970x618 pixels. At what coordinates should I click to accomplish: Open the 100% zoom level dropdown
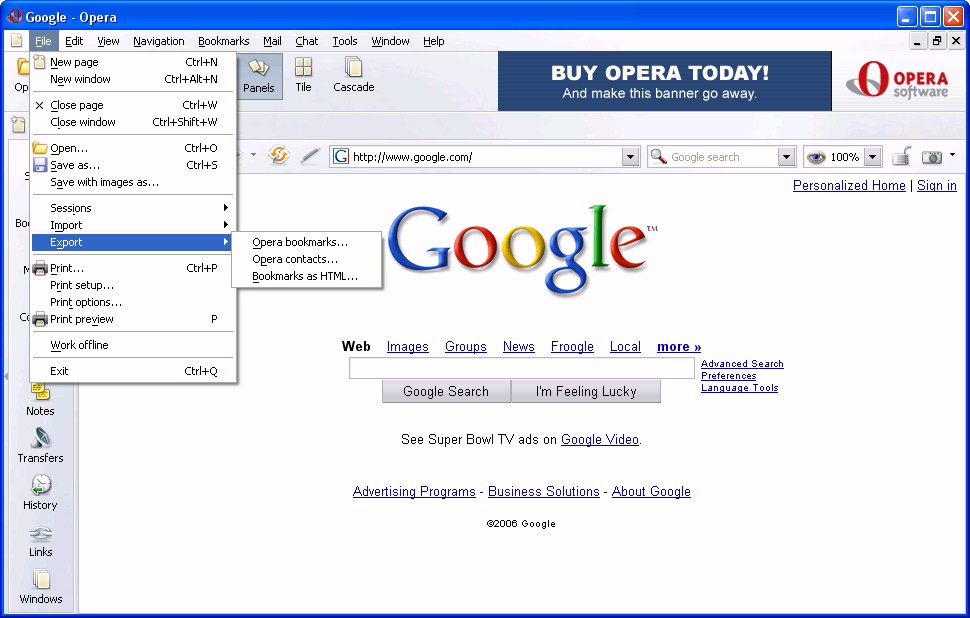(872, 157)
